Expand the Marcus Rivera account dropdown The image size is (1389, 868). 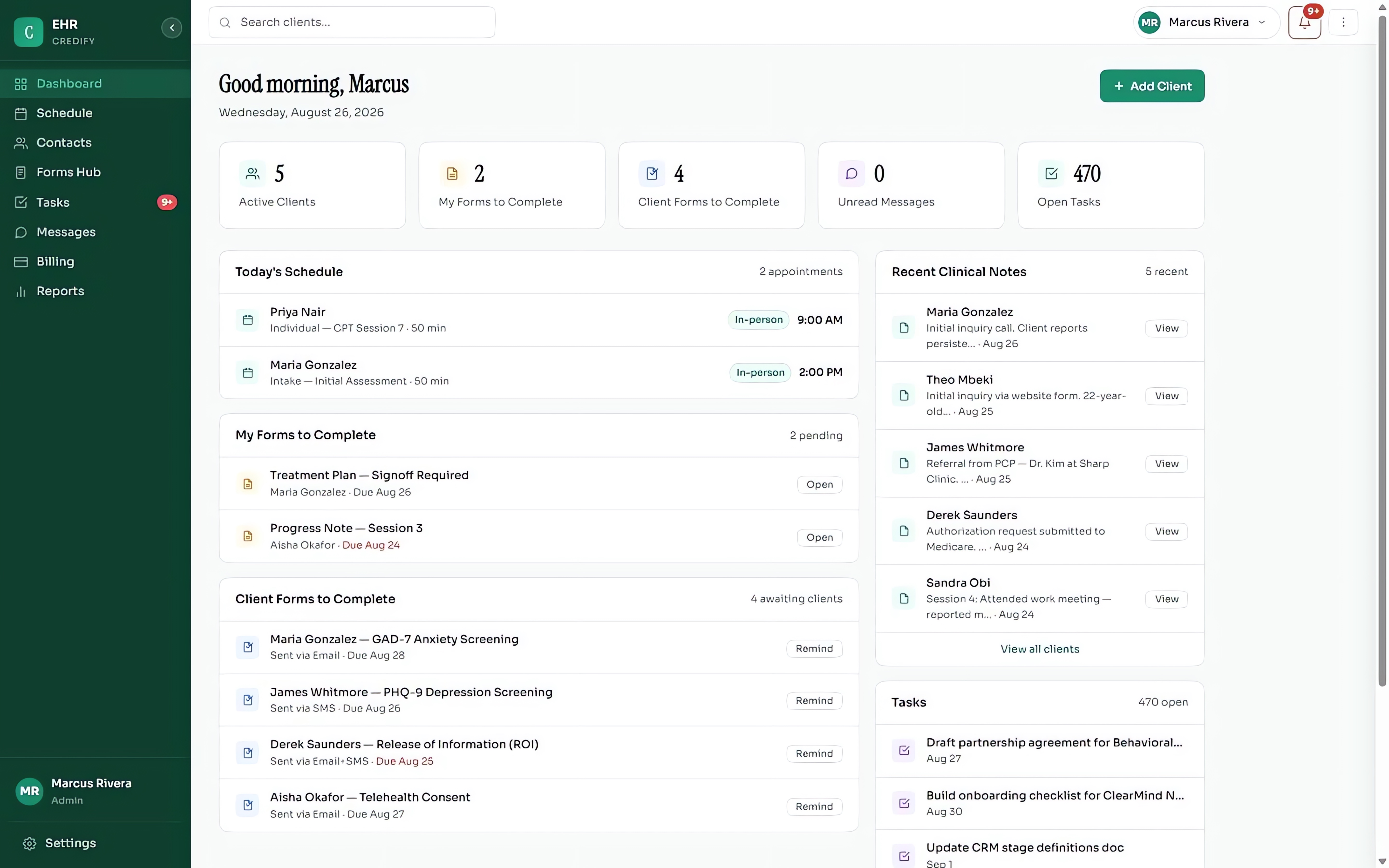[x=1206, y=22]
